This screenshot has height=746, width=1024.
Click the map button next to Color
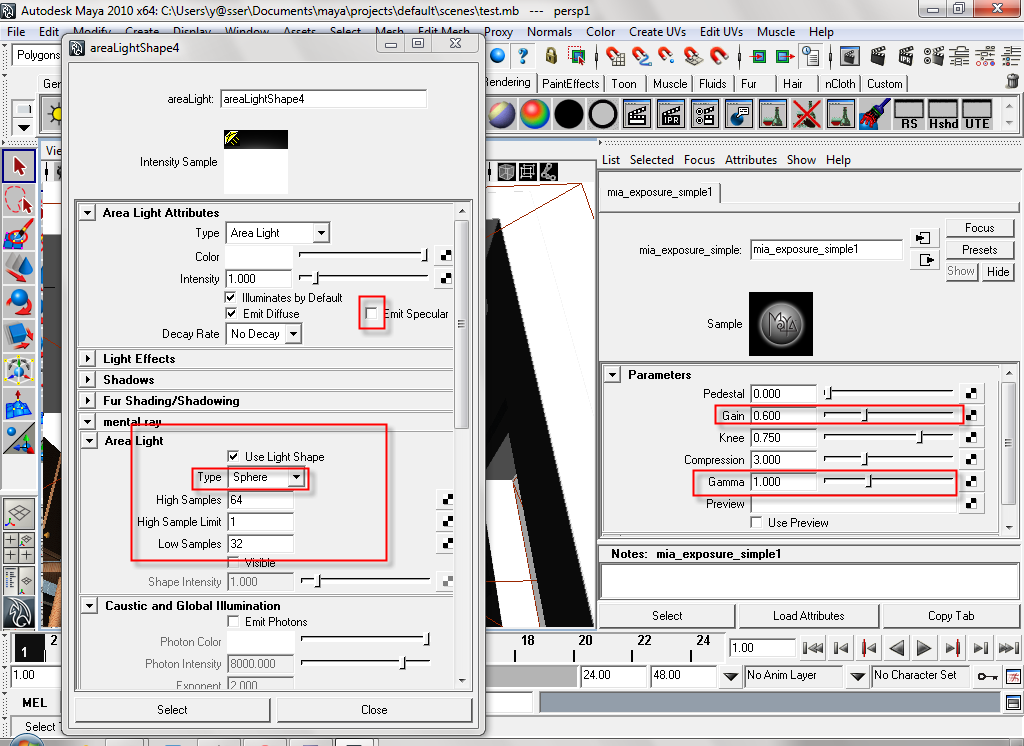(x=446, y=256)
